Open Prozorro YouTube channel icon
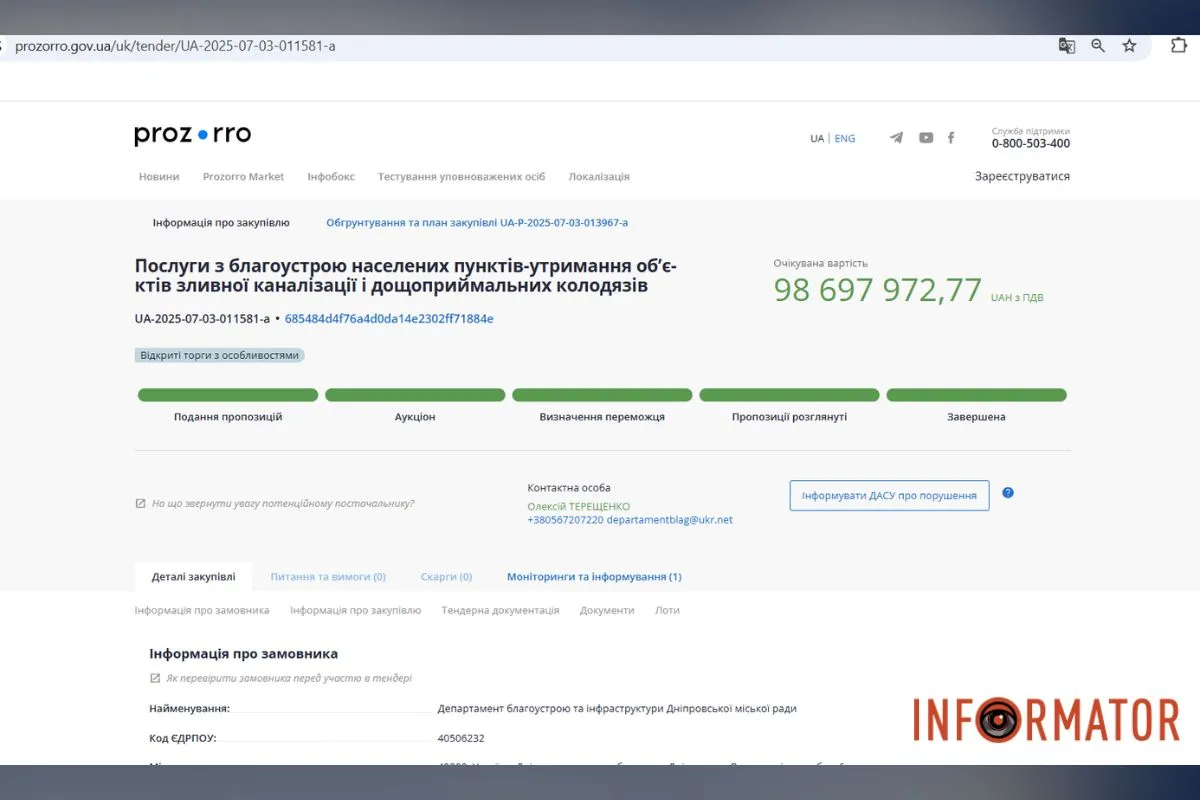The image size is (1200, 800). [926, 138]
